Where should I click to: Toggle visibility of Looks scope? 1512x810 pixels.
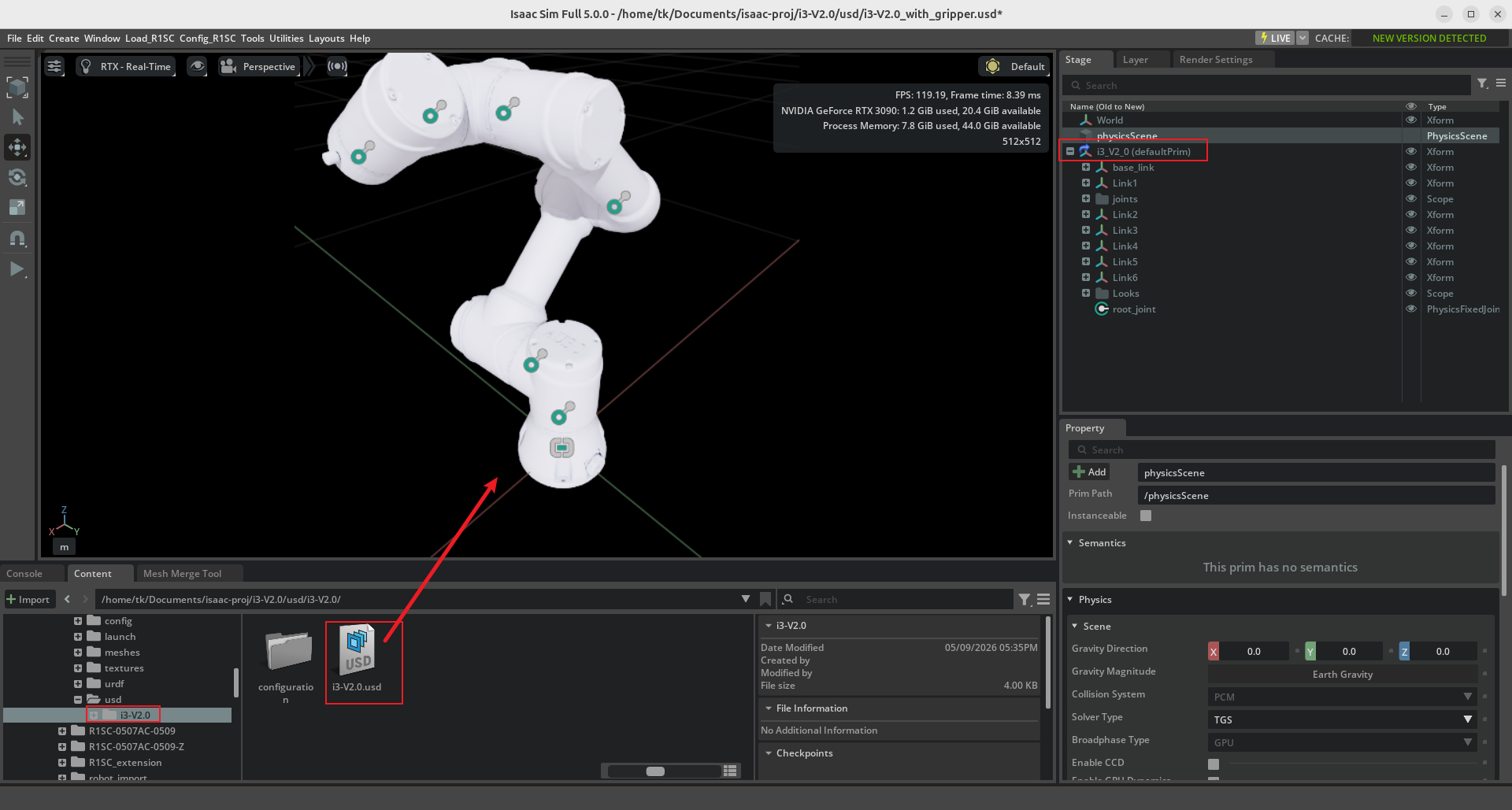(x=1411, y=293)
